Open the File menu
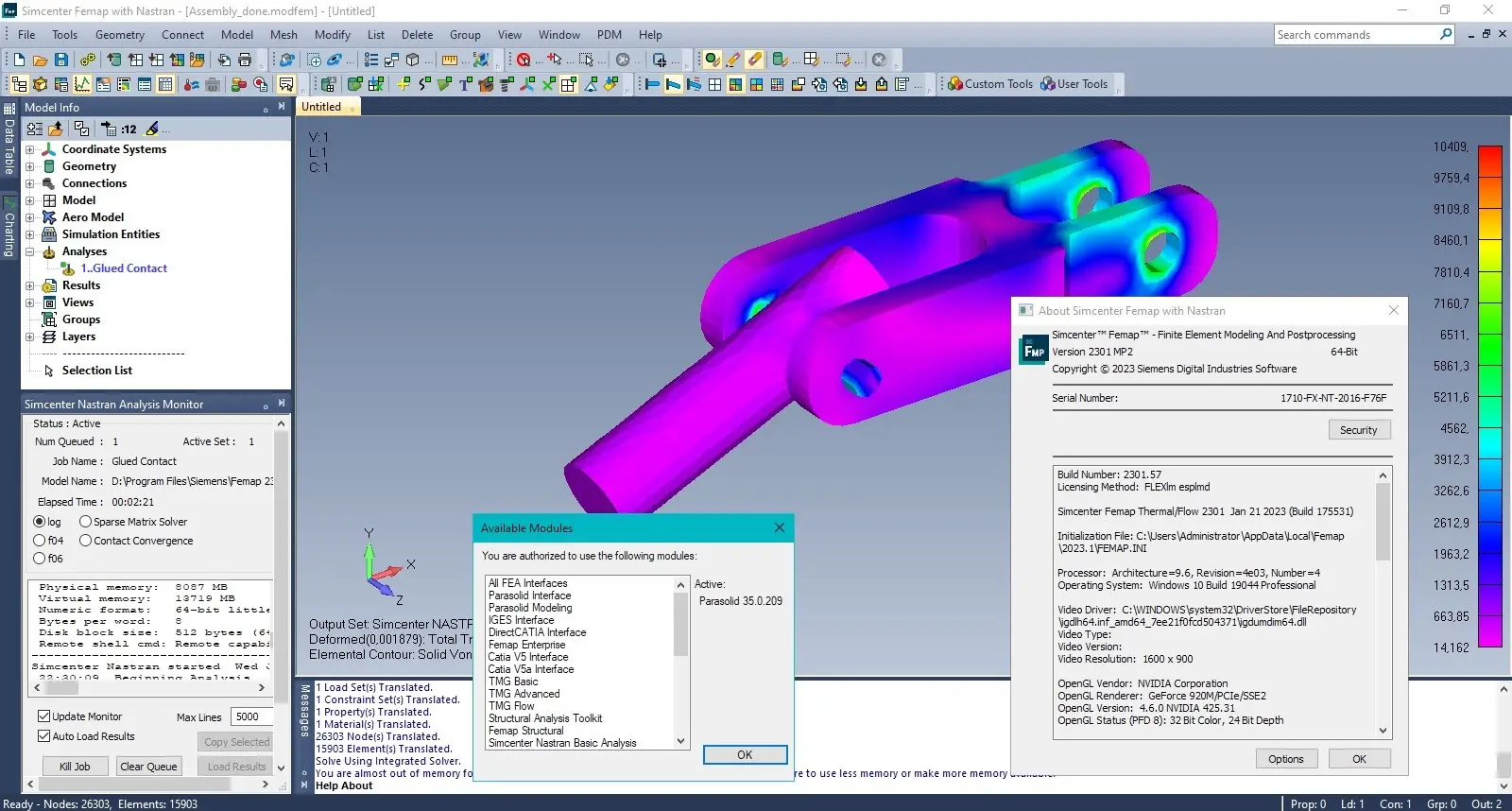Screen dimensions: 1512x811 tap(26, 35)
